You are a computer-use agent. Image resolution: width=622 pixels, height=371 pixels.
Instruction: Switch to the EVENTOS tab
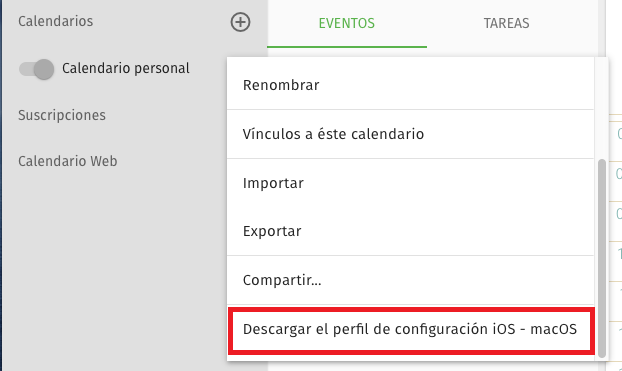(347, 23)
